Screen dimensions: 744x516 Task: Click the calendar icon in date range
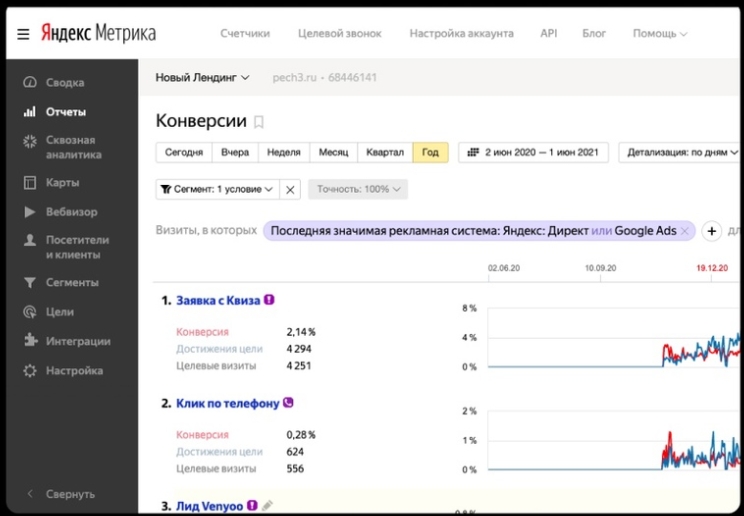coord(473,152)
